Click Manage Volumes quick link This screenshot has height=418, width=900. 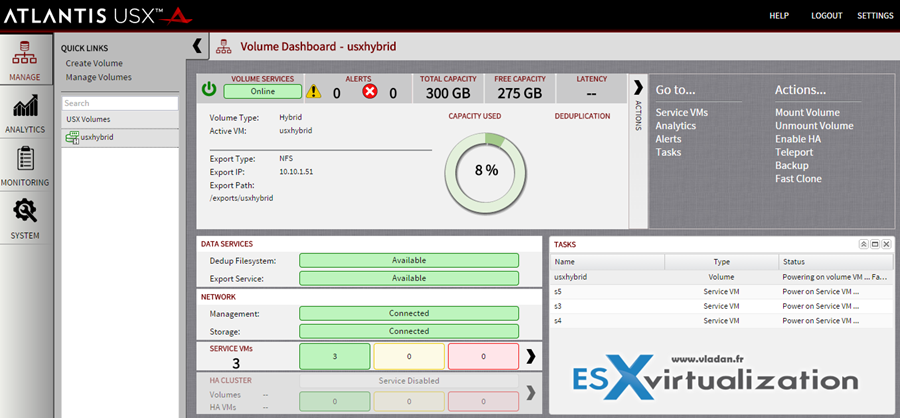99,77
